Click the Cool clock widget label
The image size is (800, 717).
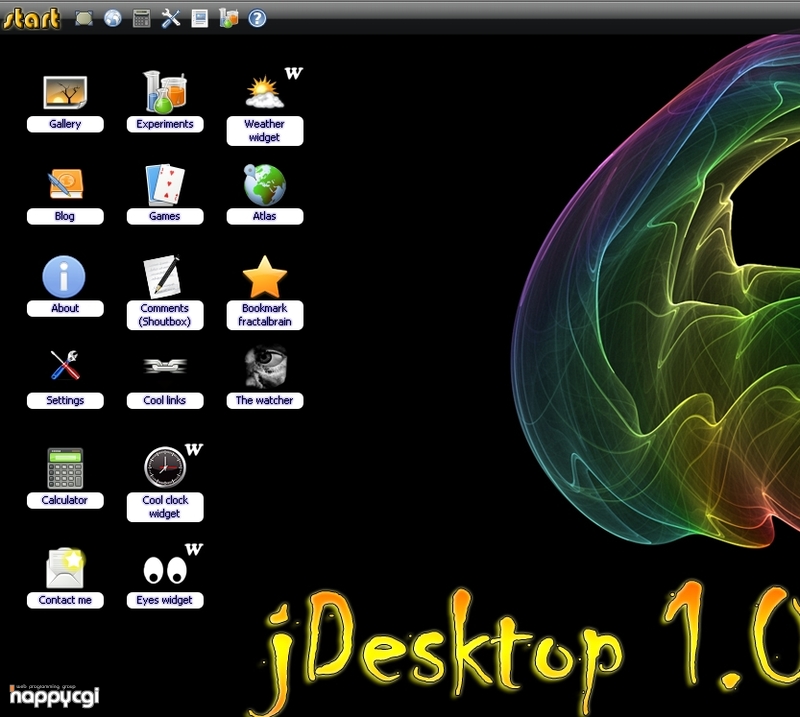click(x=165, y=507)
